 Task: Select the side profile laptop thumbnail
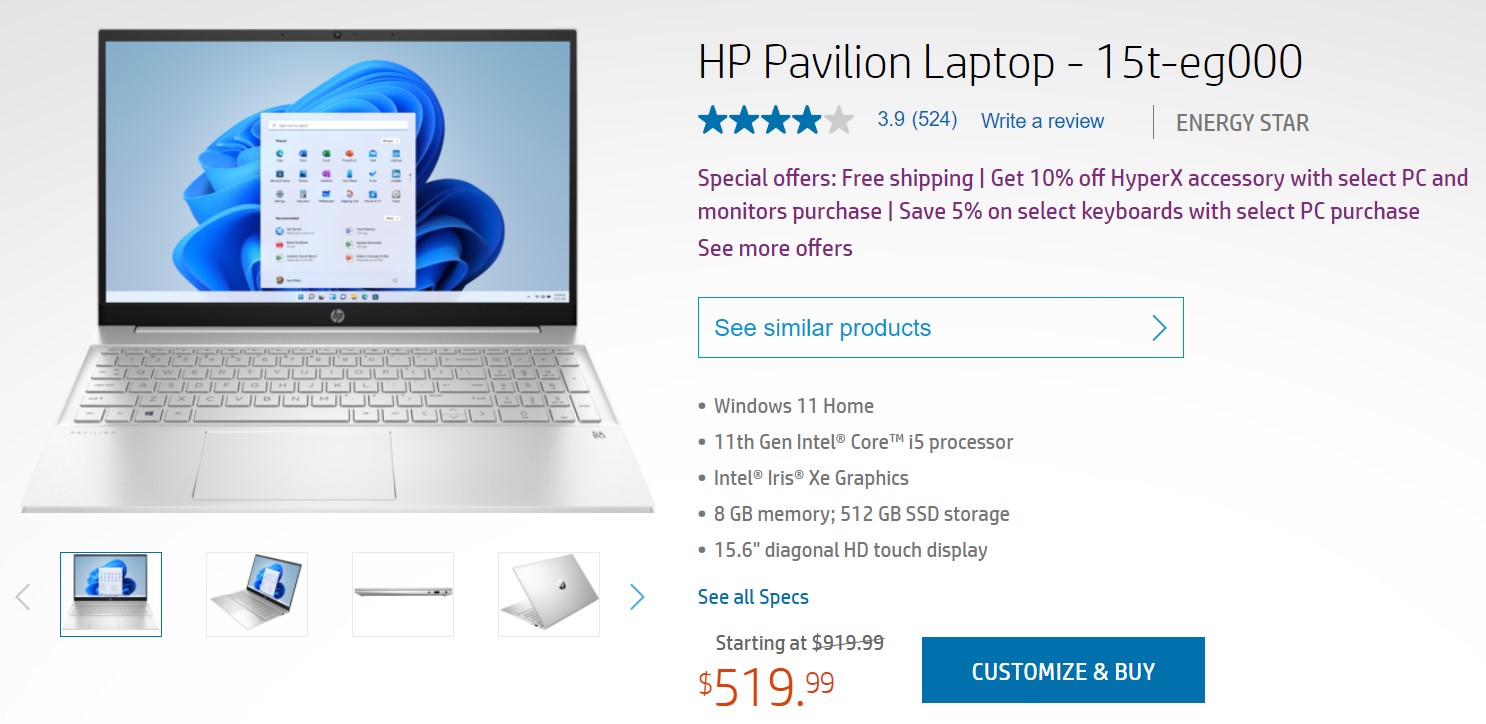[x=403, y=594]
